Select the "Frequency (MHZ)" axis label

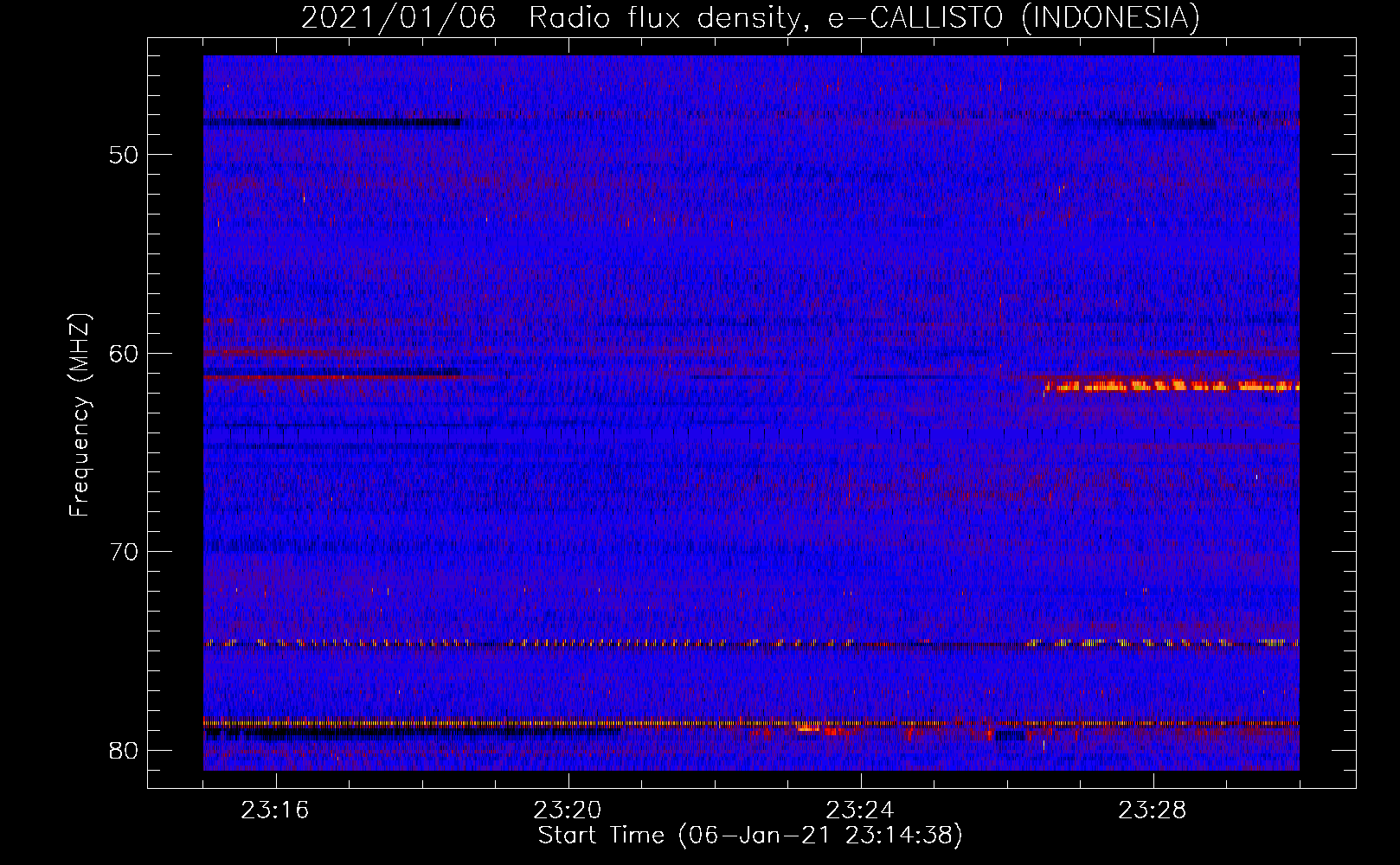click(79, 415)
